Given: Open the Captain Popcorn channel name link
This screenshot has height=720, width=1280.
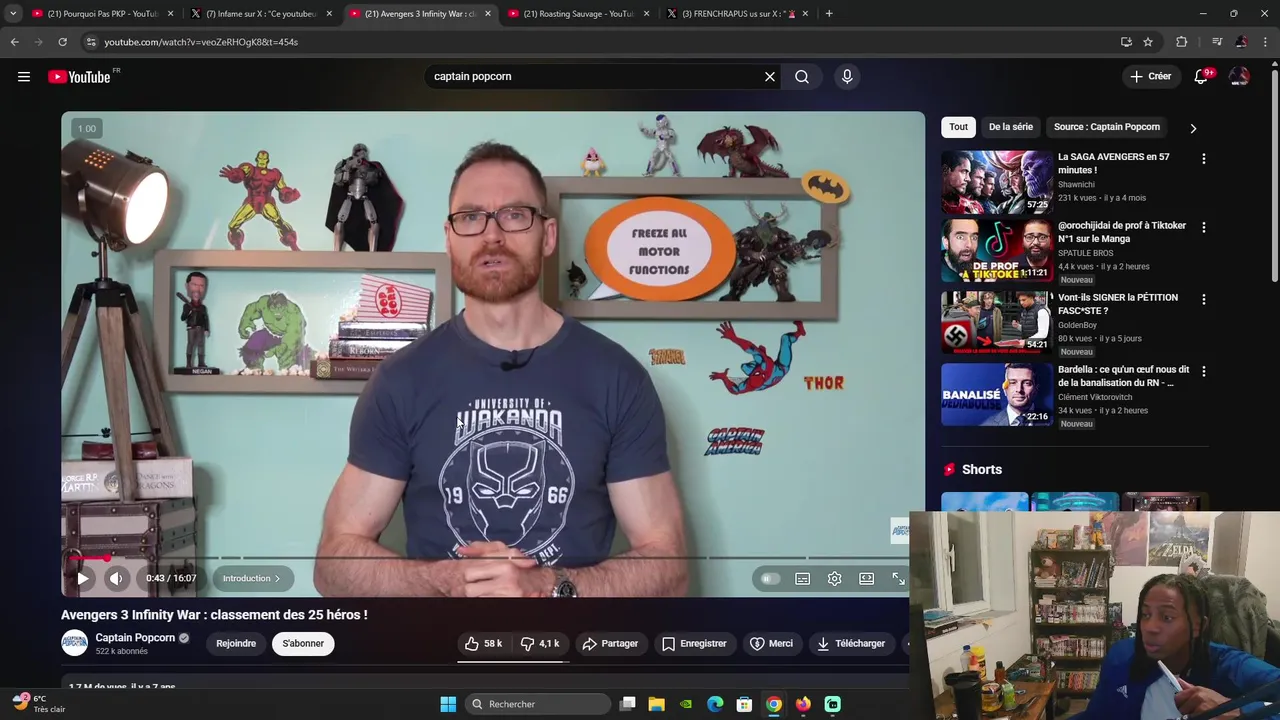Looking at the screenshot, I should pos(135,638).
